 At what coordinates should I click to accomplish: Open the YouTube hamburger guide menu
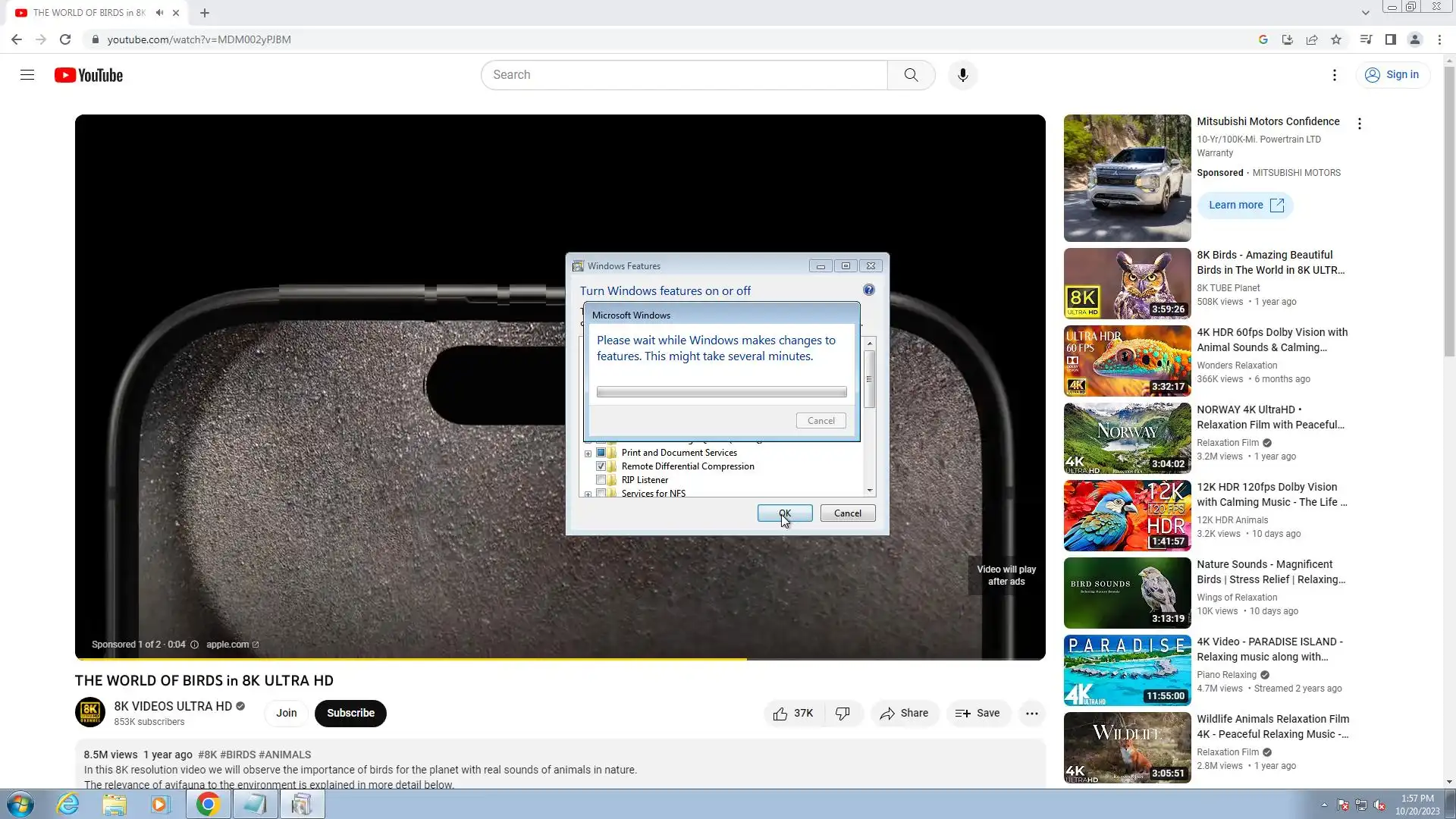click(x=27, y=75)
